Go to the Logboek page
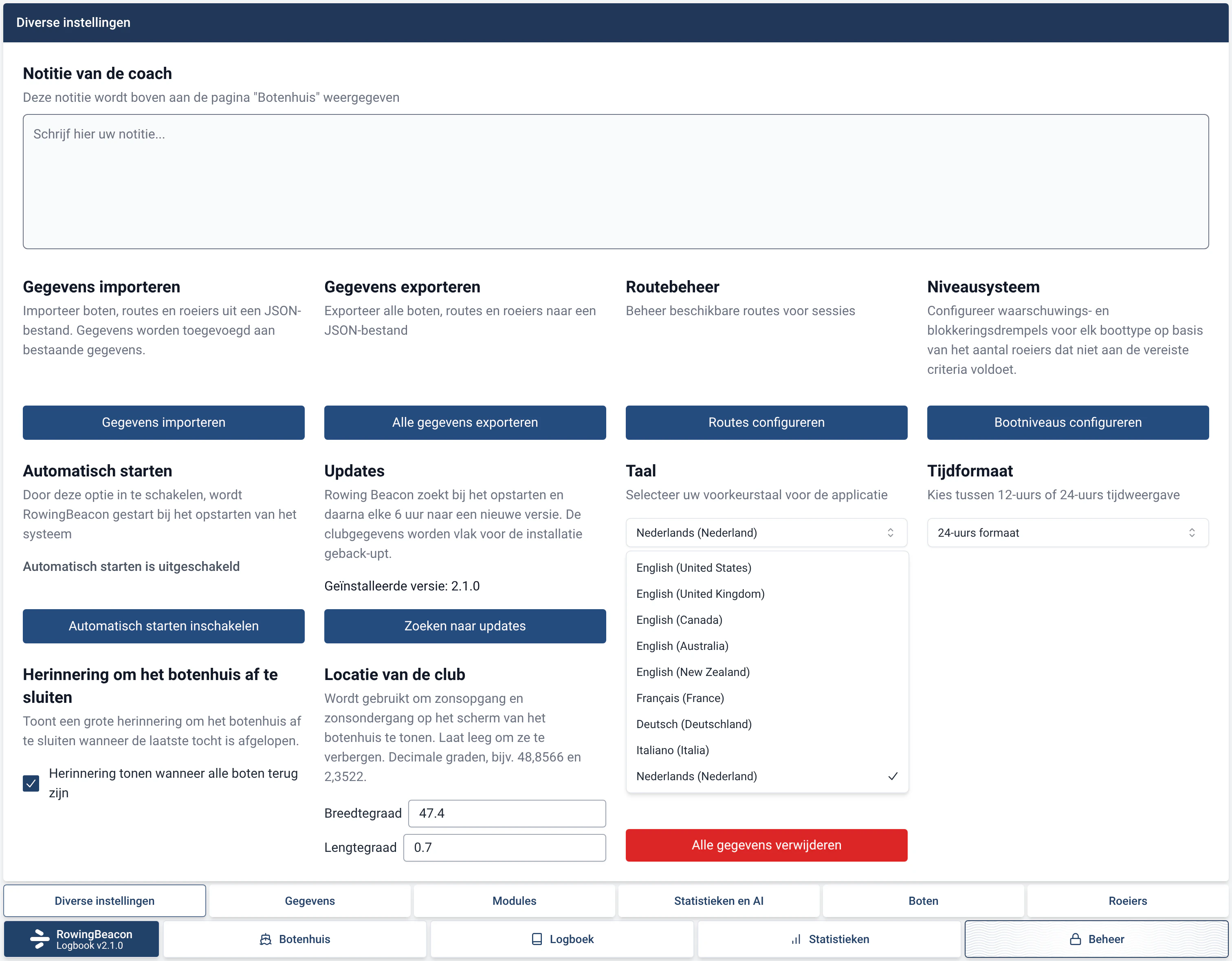The width and height of the screenshot is (1232, 961). [x=562, y=939]
